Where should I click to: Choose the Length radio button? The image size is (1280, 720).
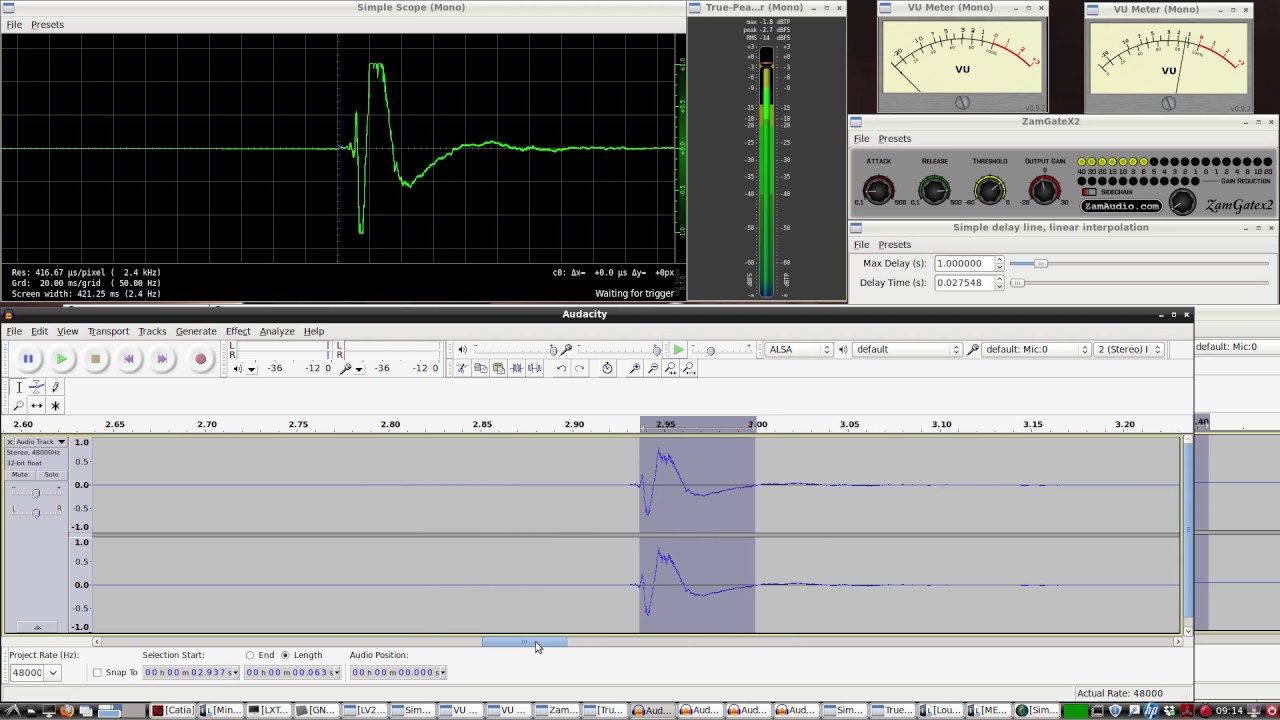tap(285, 655)
